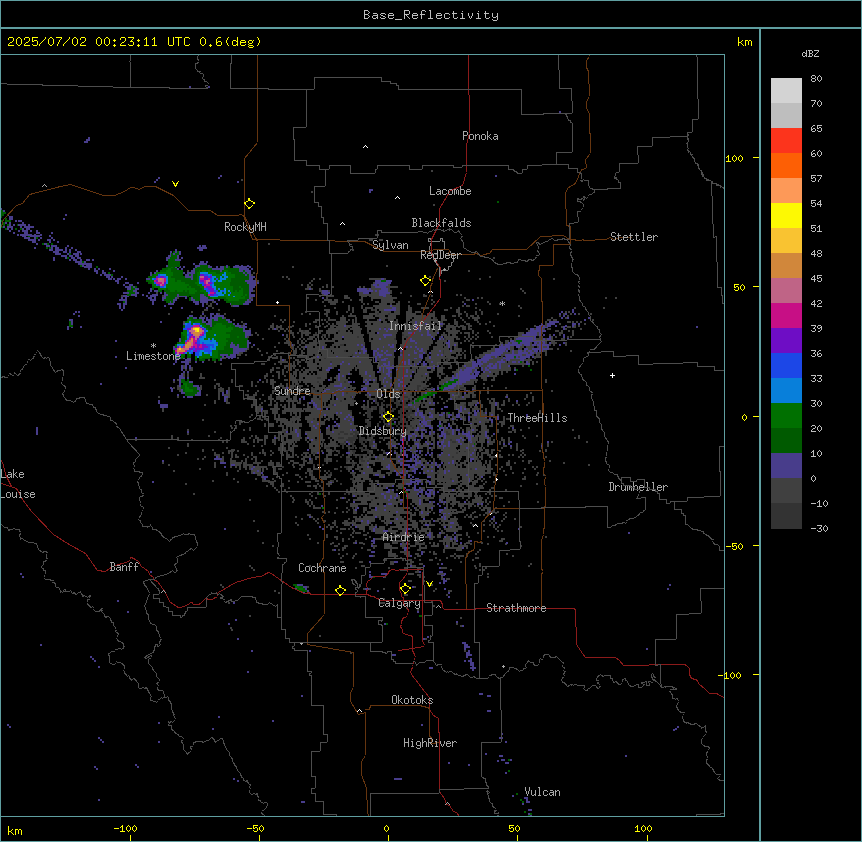
Task: Pick the blue 33-36 dBZ legend swatch
Action: click(x=786, y=365)
